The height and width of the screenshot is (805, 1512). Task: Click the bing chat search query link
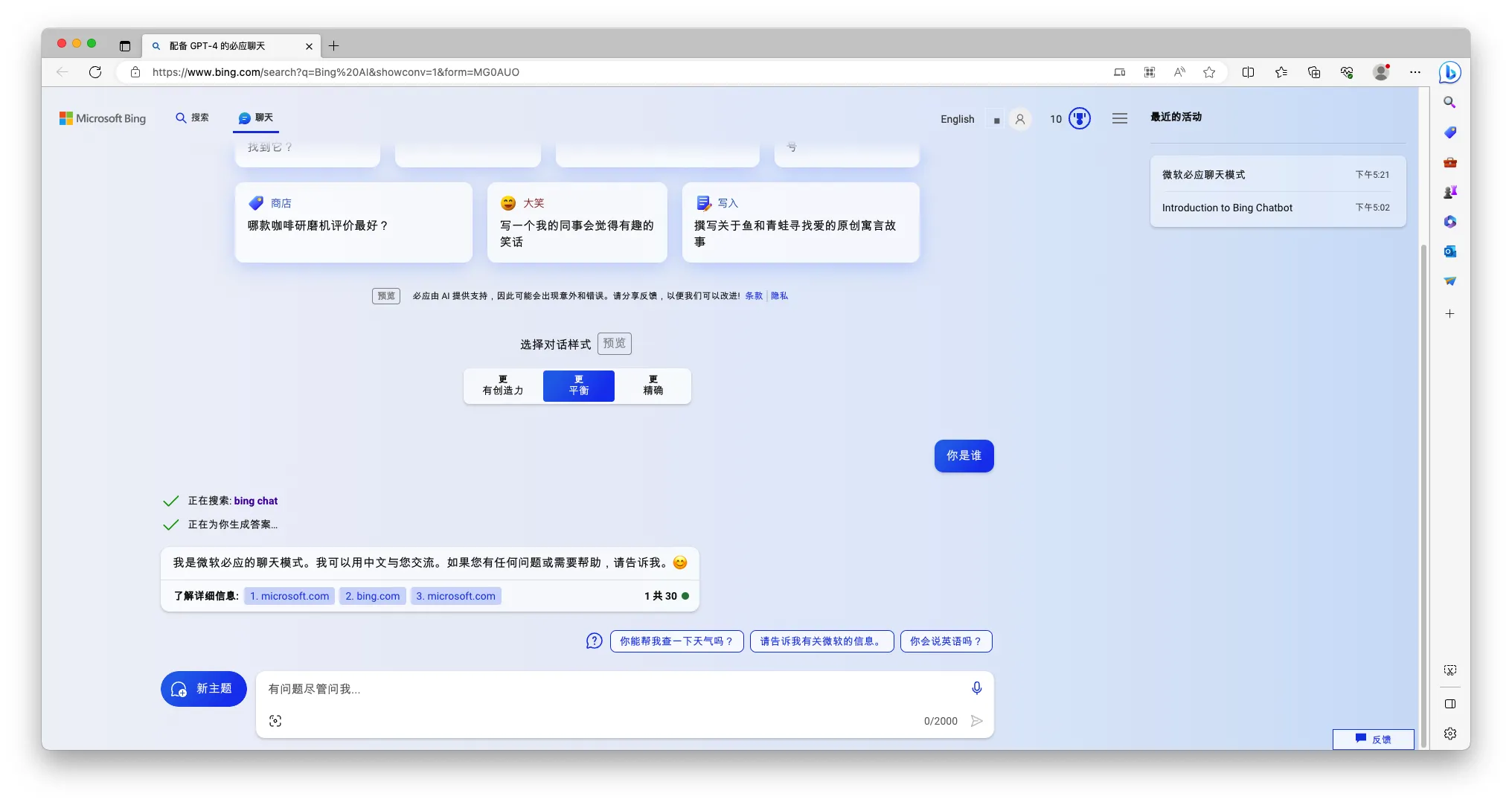click(256, 501)
